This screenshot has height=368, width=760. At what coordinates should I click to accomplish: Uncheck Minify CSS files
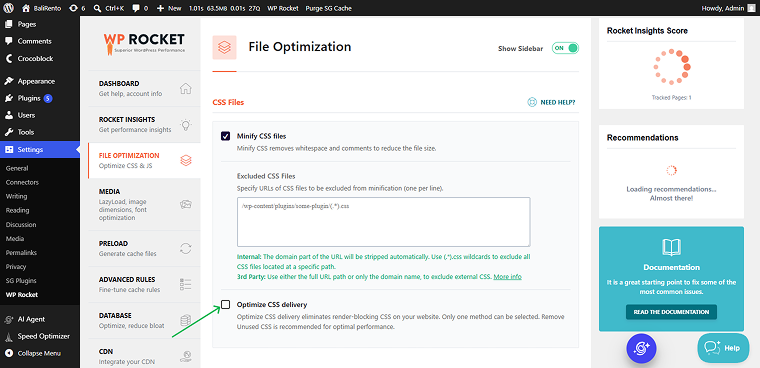tap(225, 136)
